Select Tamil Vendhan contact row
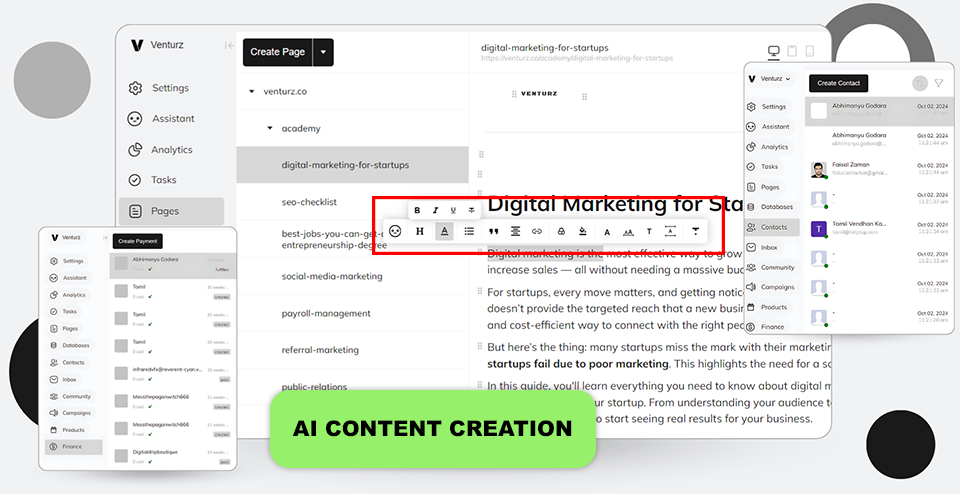 pyautogui.click(x=879, y=228)
